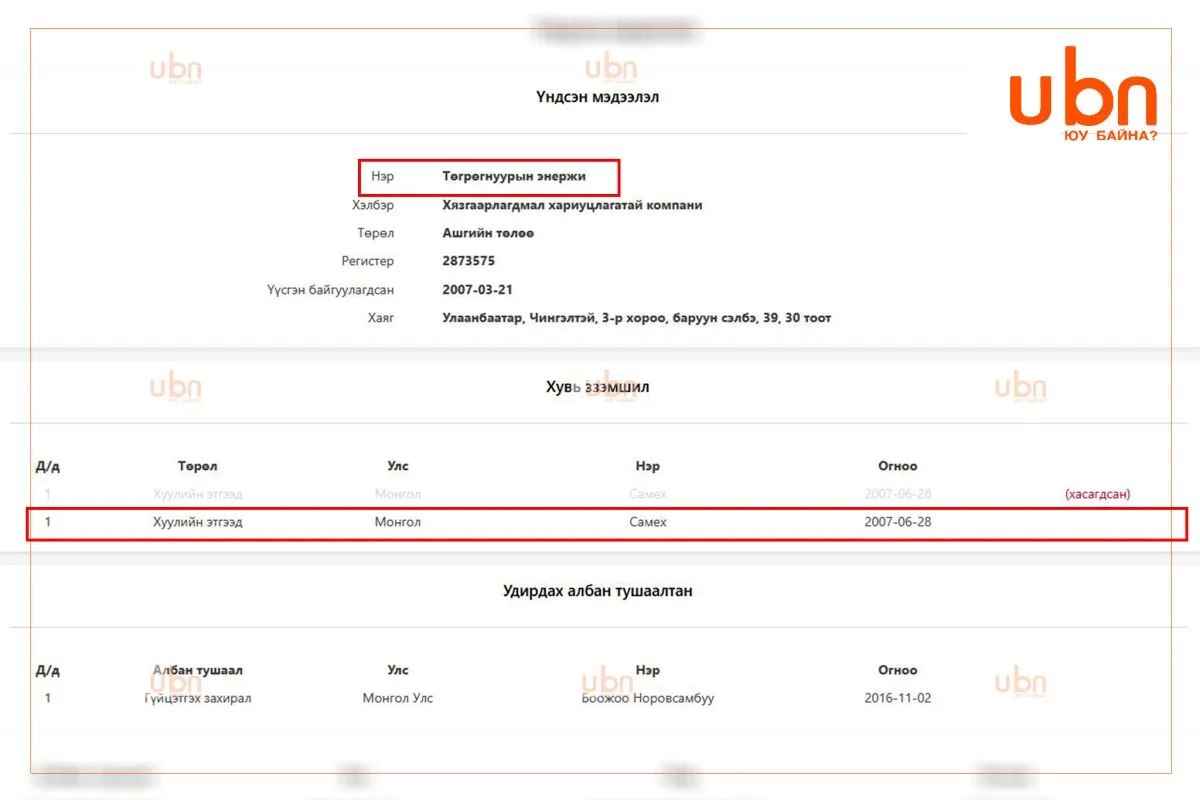Click the "Үндсэн мэдээлэл" section heading
The height and width of the screenshot is (800, 1200).
tap(597, 97)
